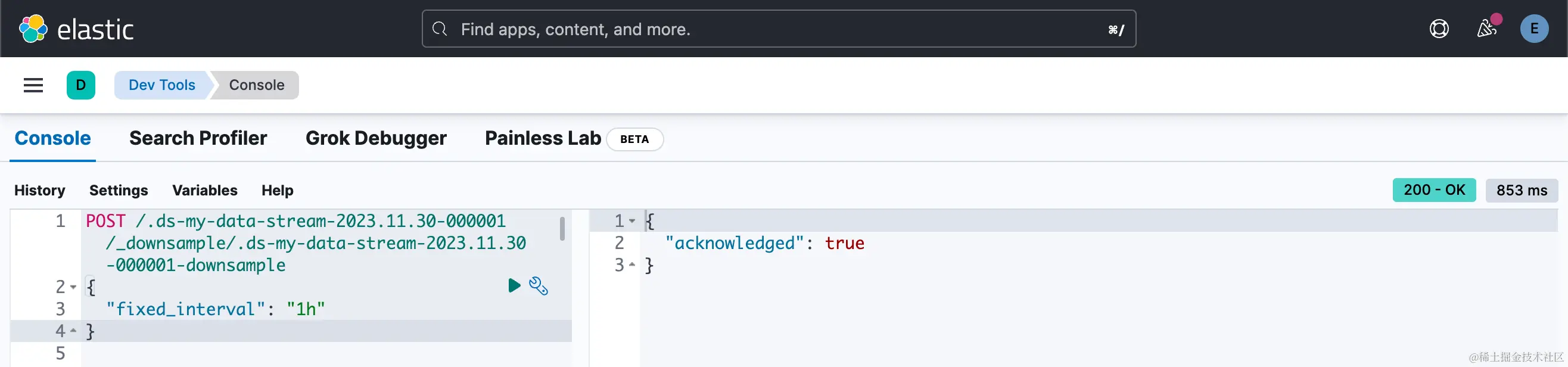
Task: Open the wrench request actions menu
Action: coord(539,285)
